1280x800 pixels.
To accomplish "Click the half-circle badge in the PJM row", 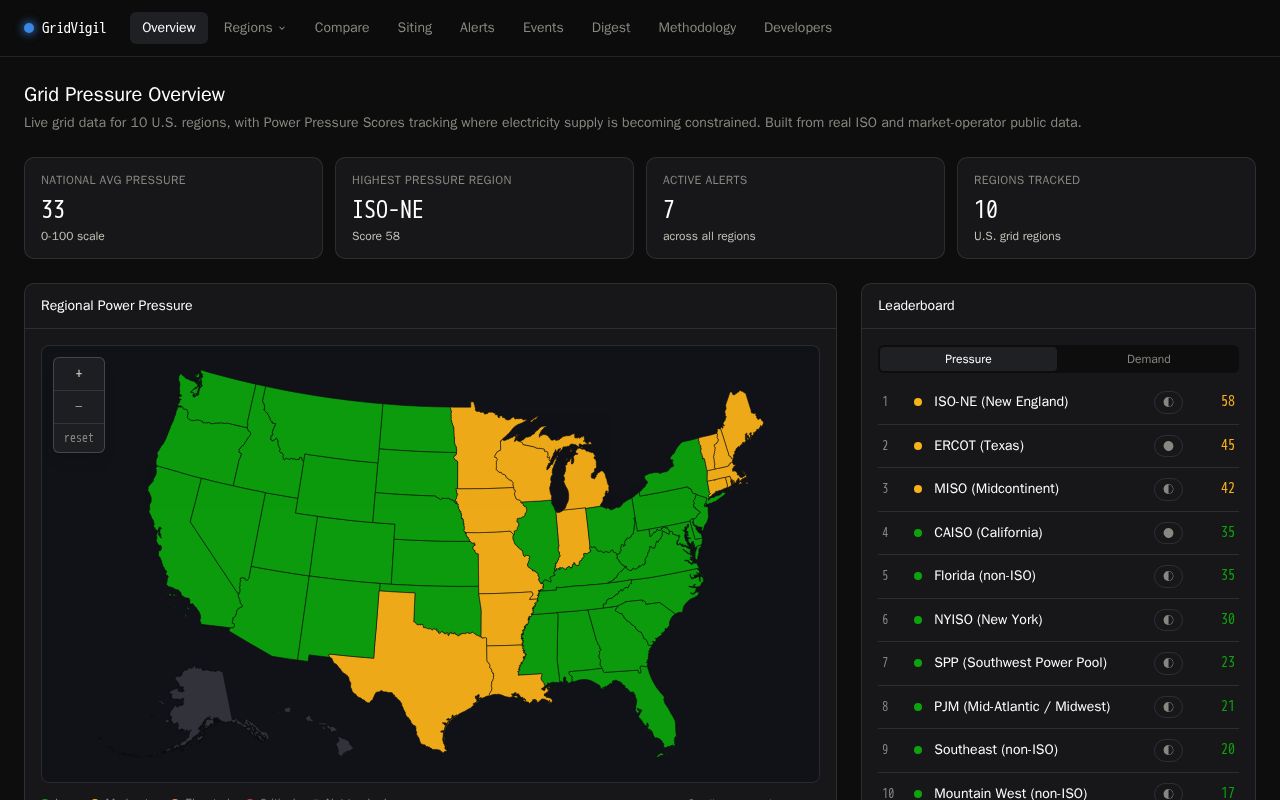I will [1168, 707].
